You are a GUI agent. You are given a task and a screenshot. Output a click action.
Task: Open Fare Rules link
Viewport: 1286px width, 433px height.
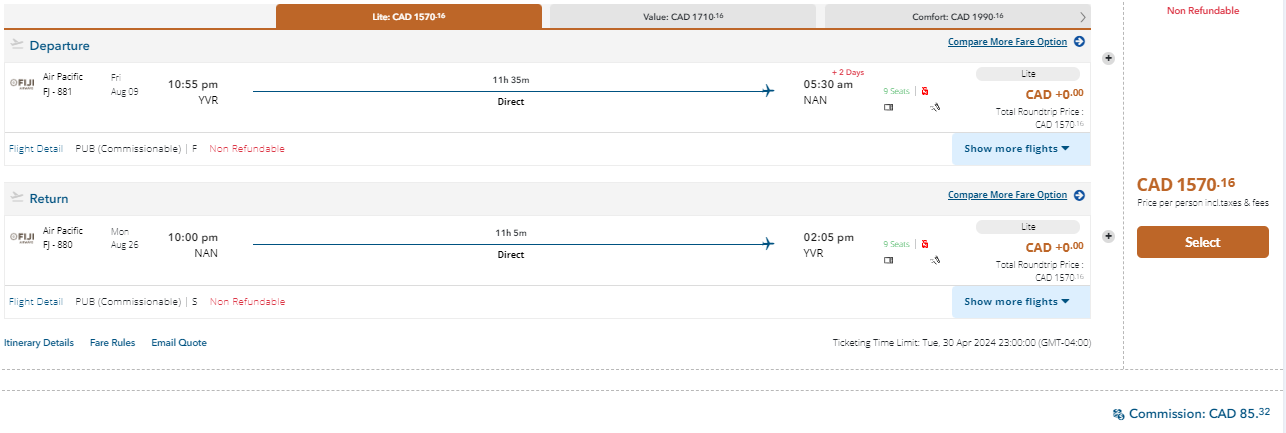pyautogui.click(x=112, y=342)
